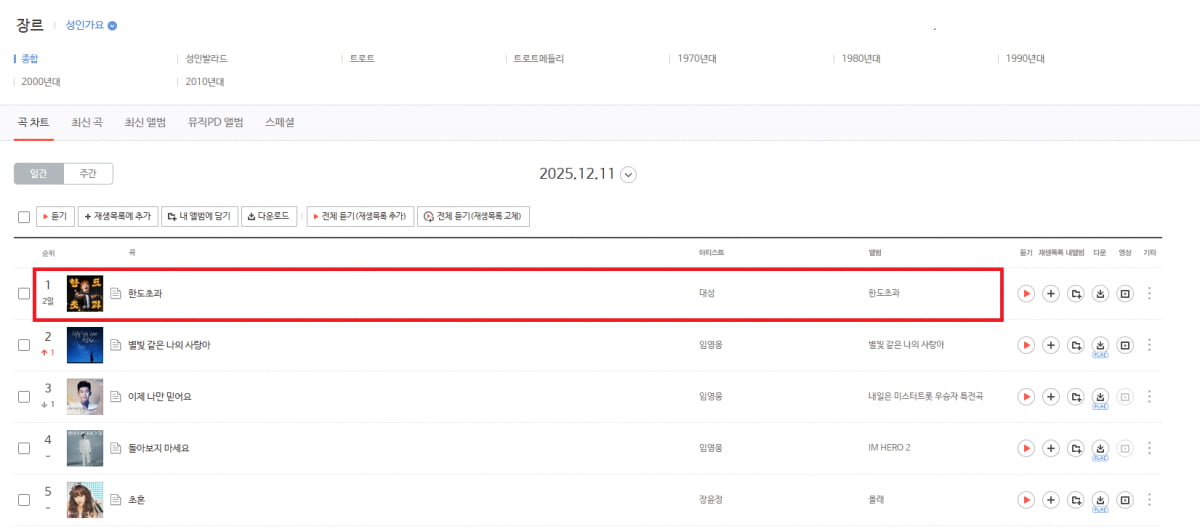Screen dimensions: 1200x529
Task: Open the 뮤직PD 앨범 tab
Action: coord(215,122)
